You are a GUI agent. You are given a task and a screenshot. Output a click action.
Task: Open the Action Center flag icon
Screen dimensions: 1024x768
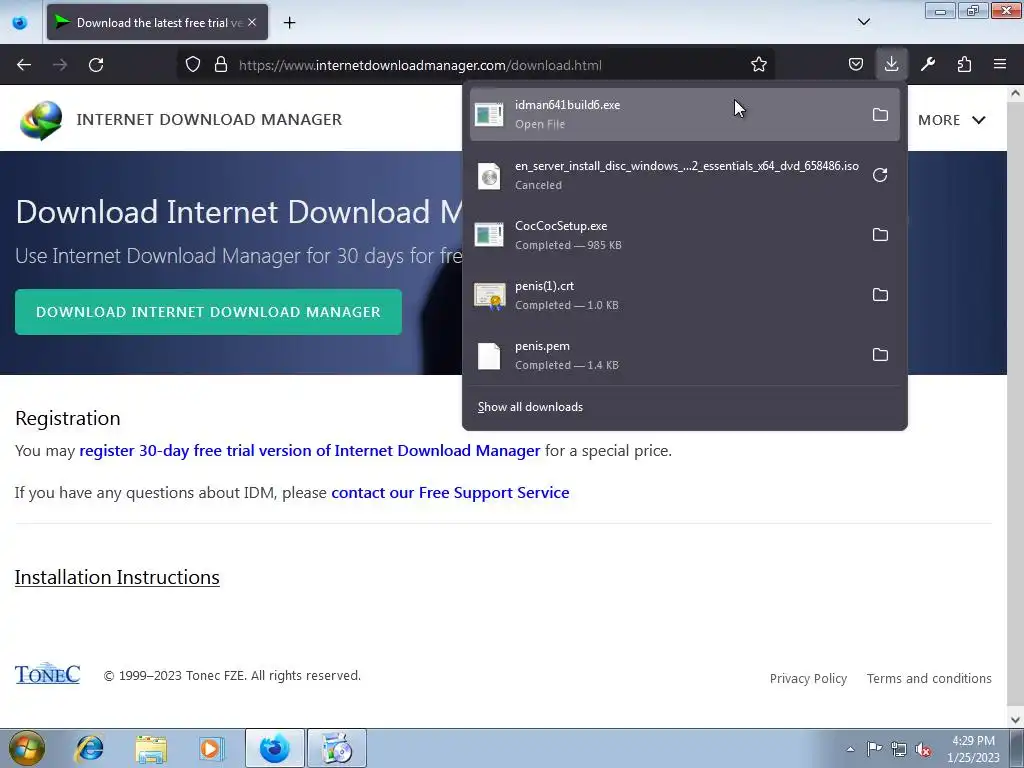[x=874, y=749]
